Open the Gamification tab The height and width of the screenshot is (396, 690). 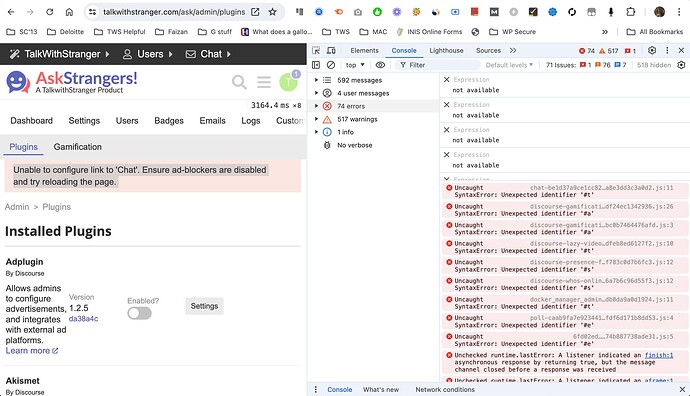[x=77, y=147]
